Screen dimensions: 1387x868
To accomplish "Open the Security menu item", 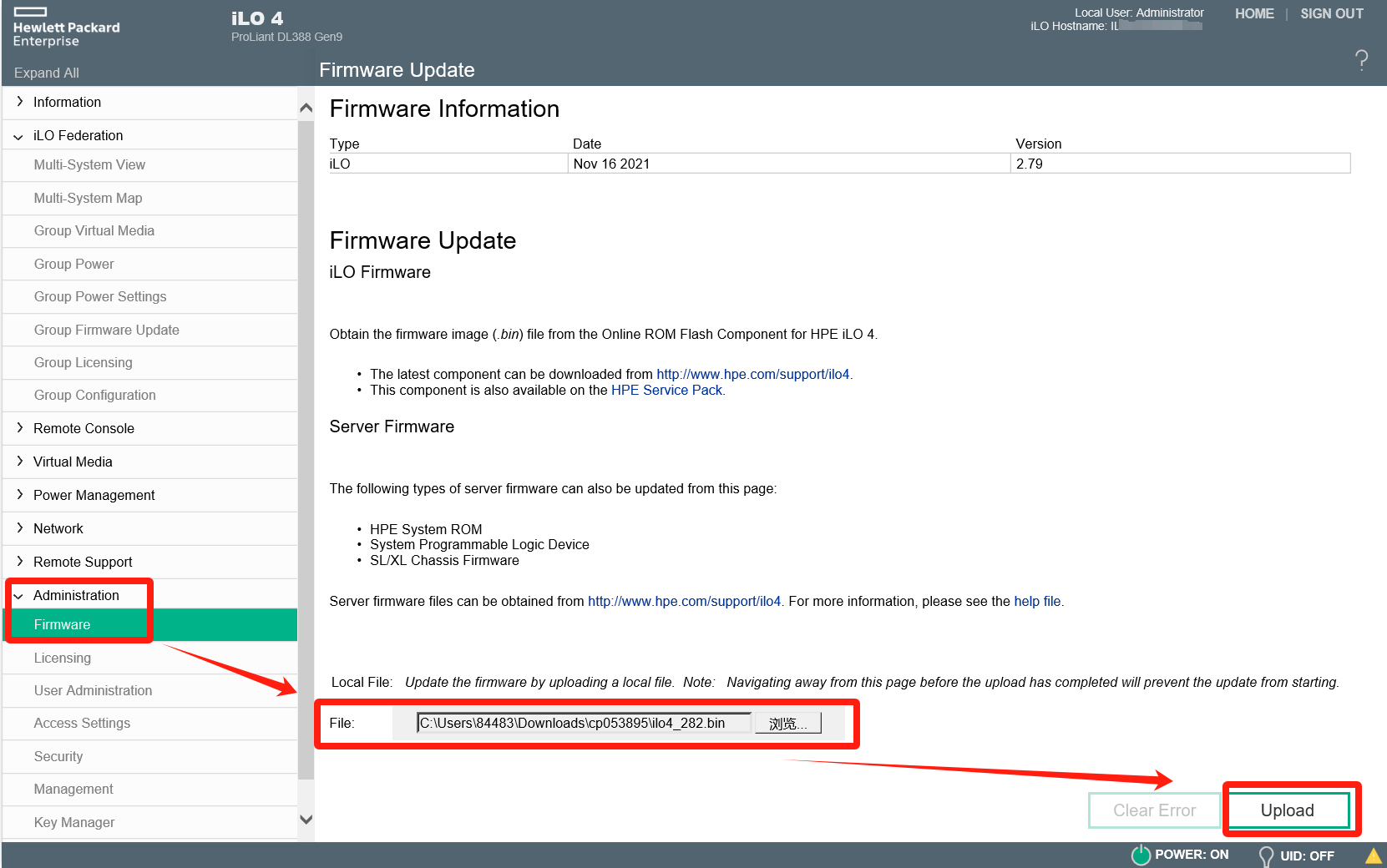I will 58,756.
